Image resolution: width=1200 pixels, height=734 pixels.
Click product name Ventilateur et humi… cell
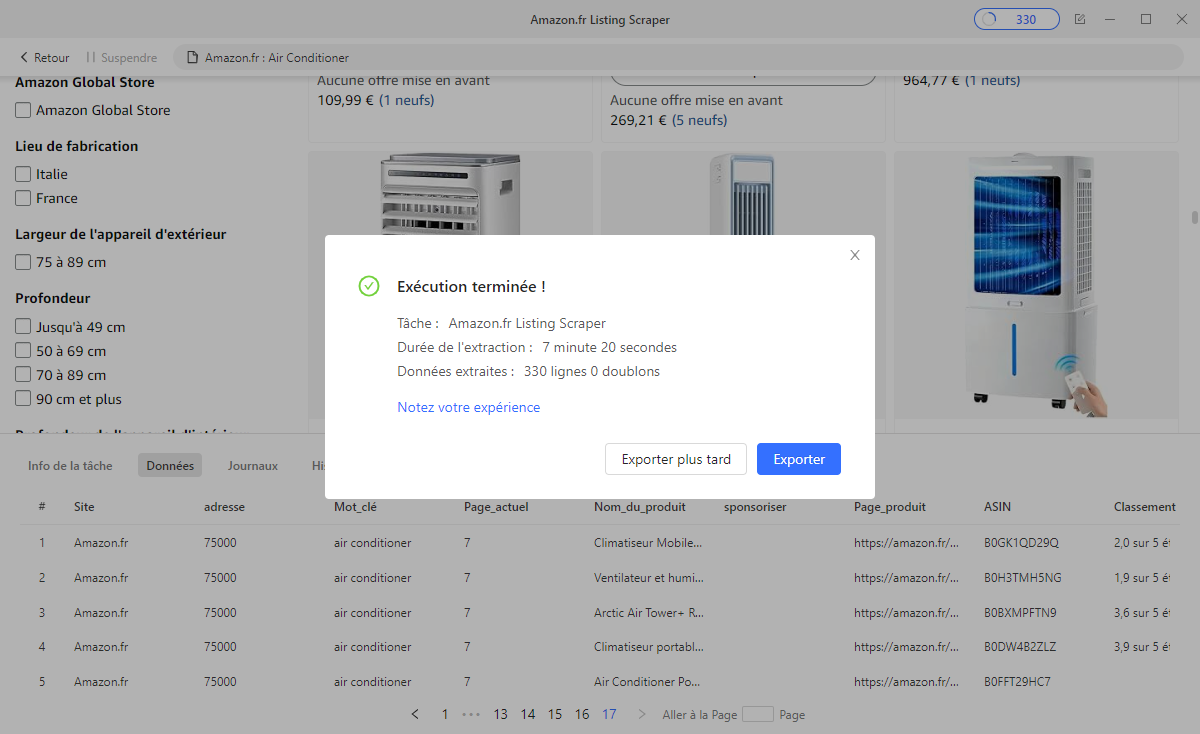[648, 578]
